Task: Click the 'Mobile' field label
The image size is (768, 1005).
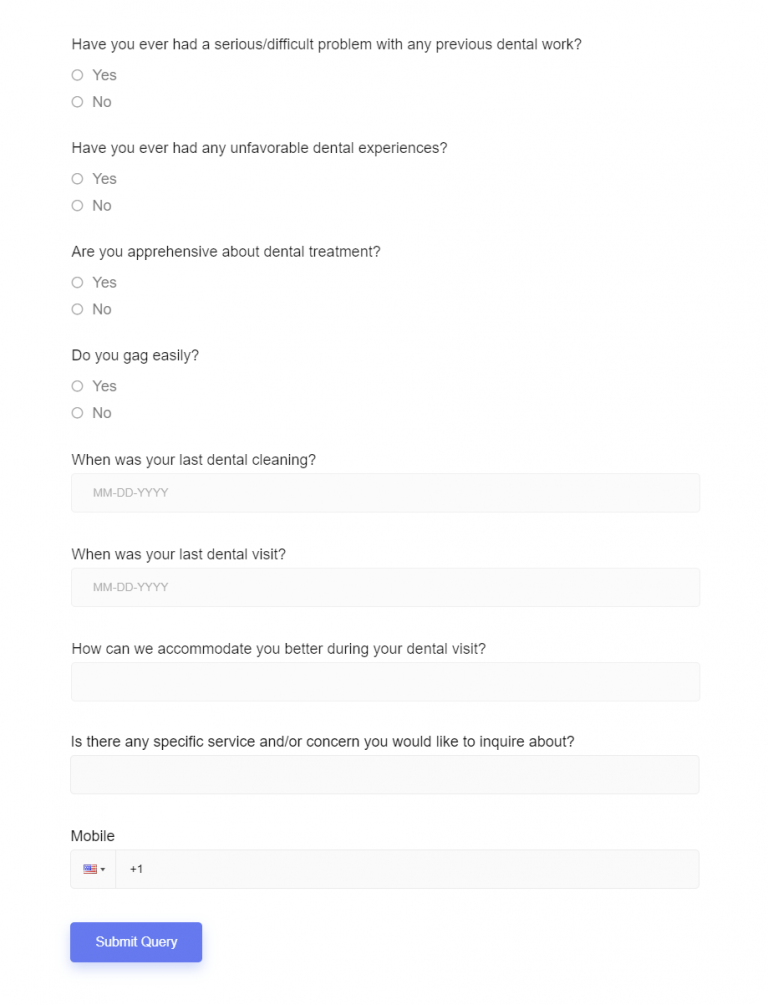Action: [x=92, y=836]
